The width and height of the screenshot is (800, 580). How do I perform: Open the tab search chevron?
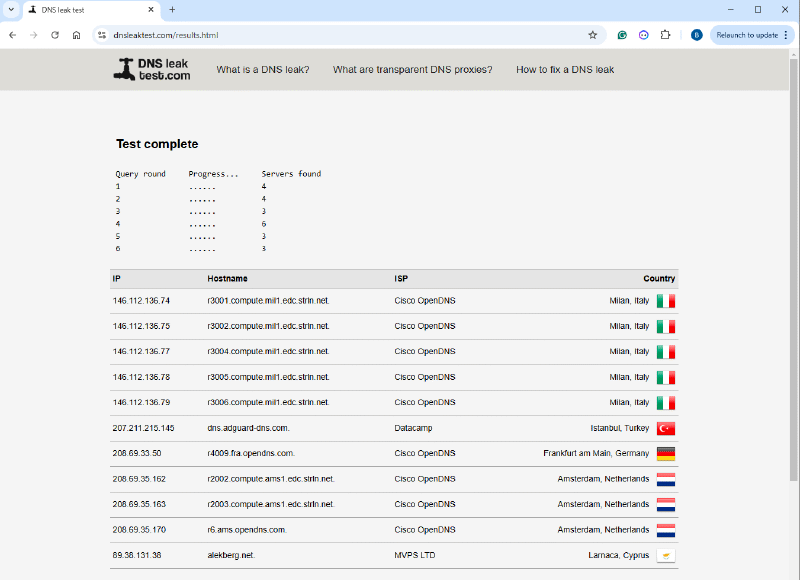point(10,10)
